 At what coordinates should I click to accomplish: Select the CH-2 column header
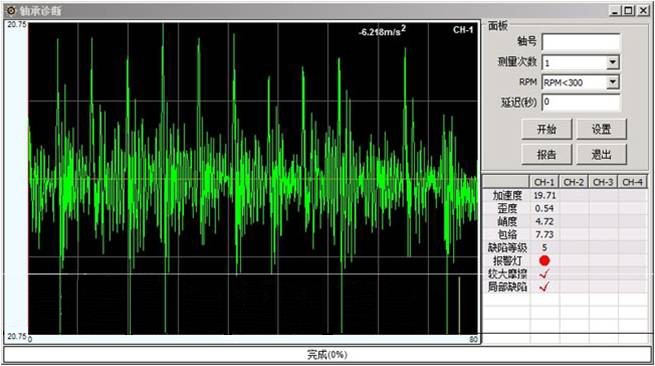pos(574,182)
